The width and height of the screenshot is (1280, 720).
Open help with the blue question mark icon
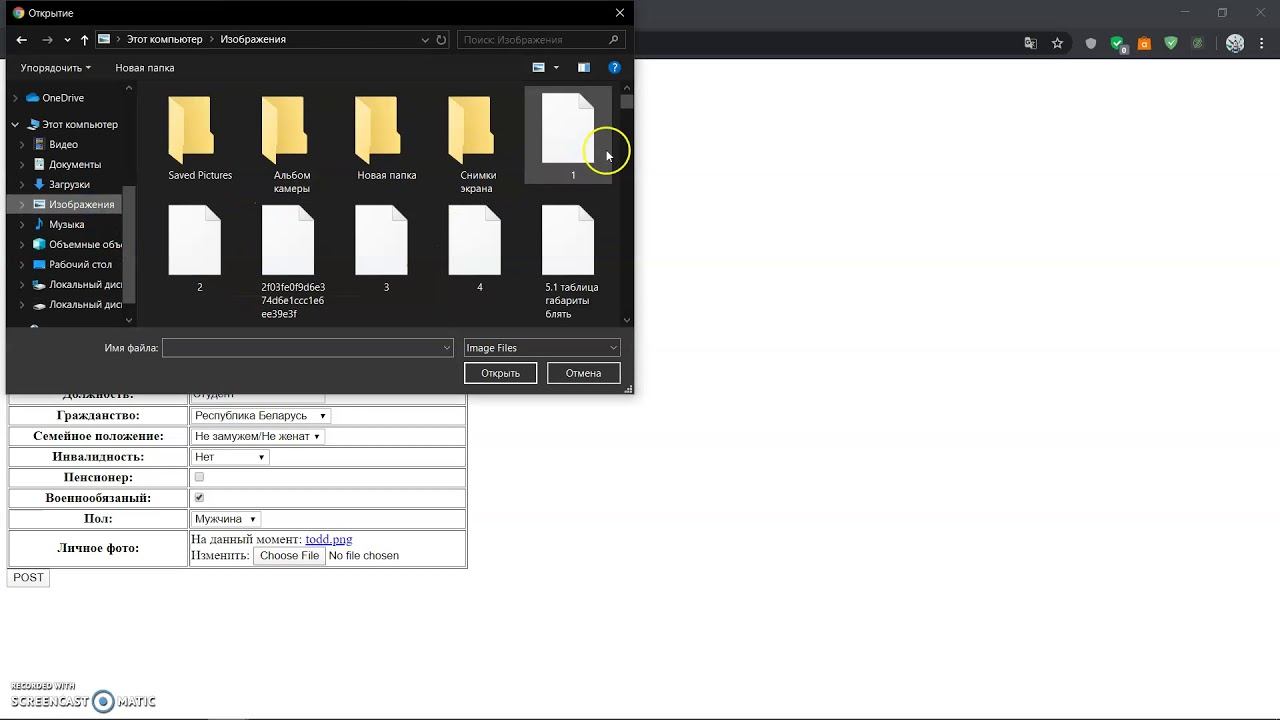615,68
